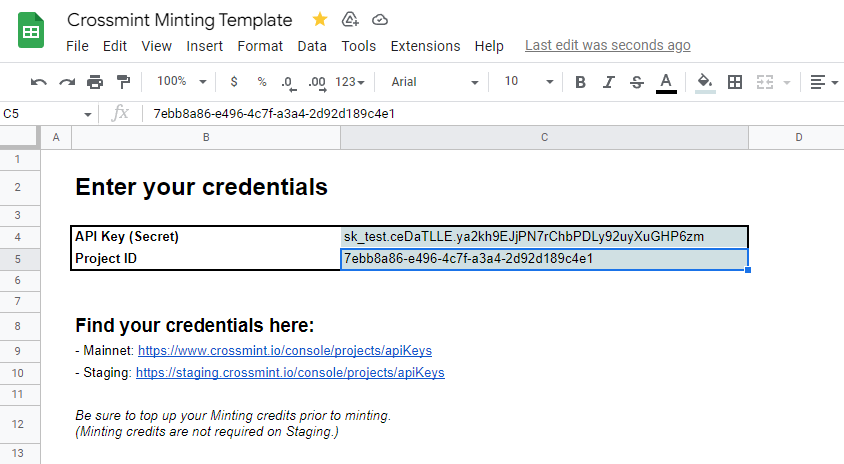Select the 'Be sure to top up' note cell
The image size is (844, 464).
click(x=206, y=424)
